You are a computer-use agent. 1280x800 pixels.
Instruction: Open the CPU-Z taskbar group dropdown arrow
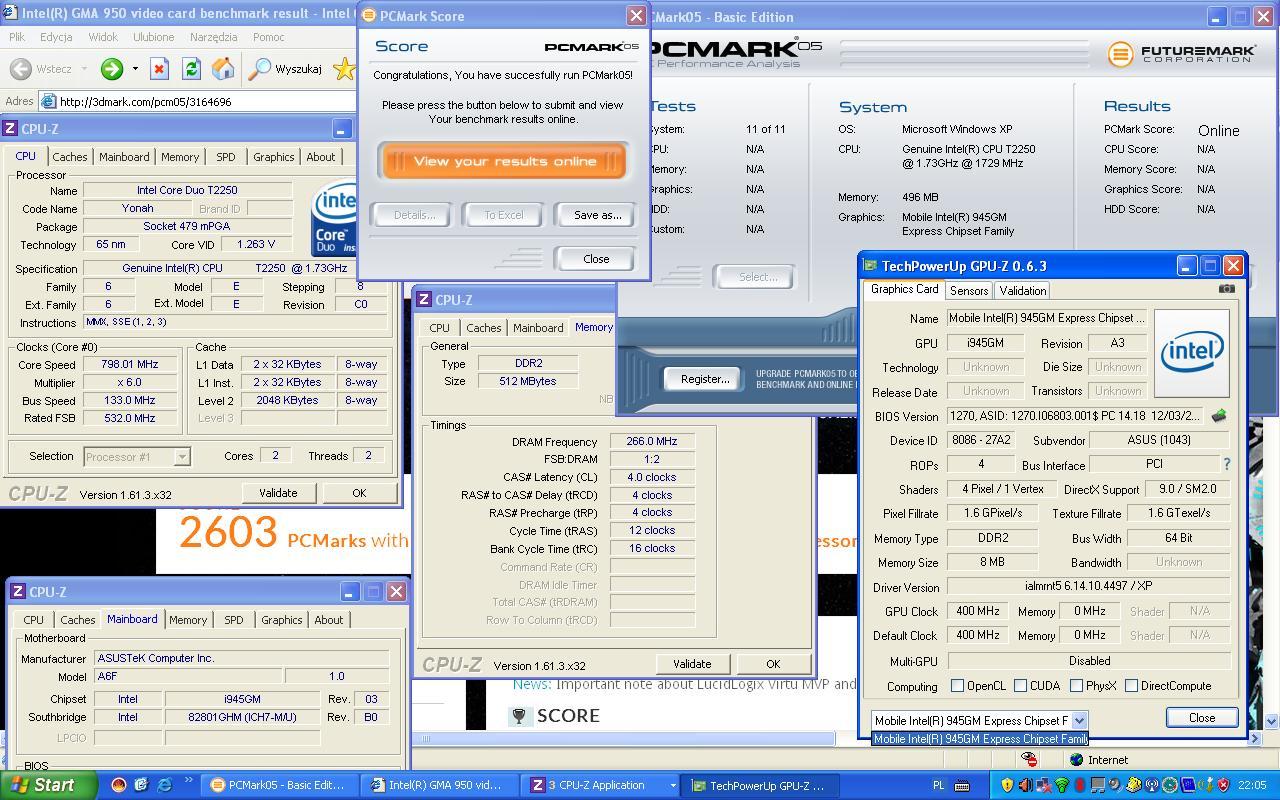point(672,786)
